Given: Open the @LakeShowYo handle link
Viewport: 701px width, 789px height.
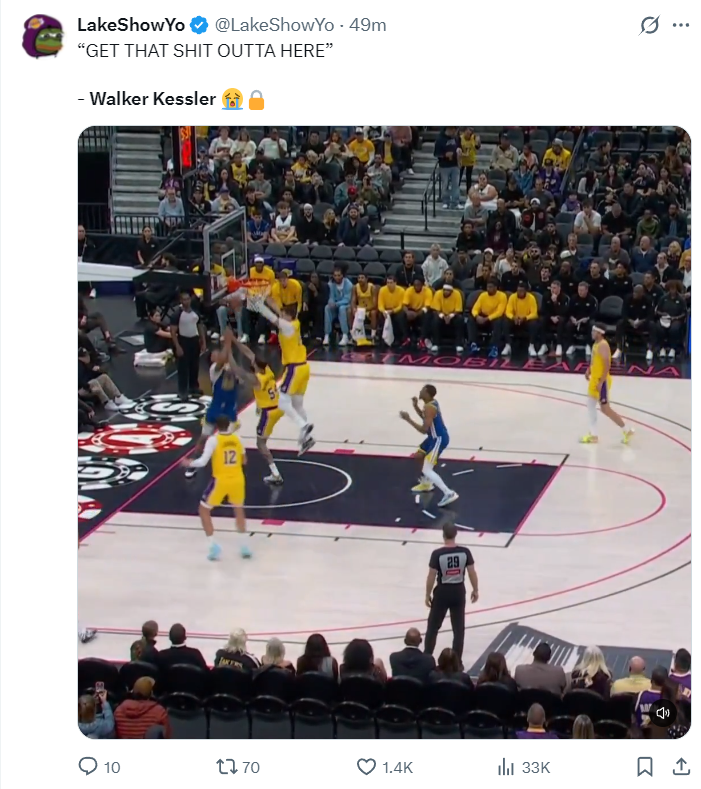Looking at the screenshot, I should (x=274, y=25).
